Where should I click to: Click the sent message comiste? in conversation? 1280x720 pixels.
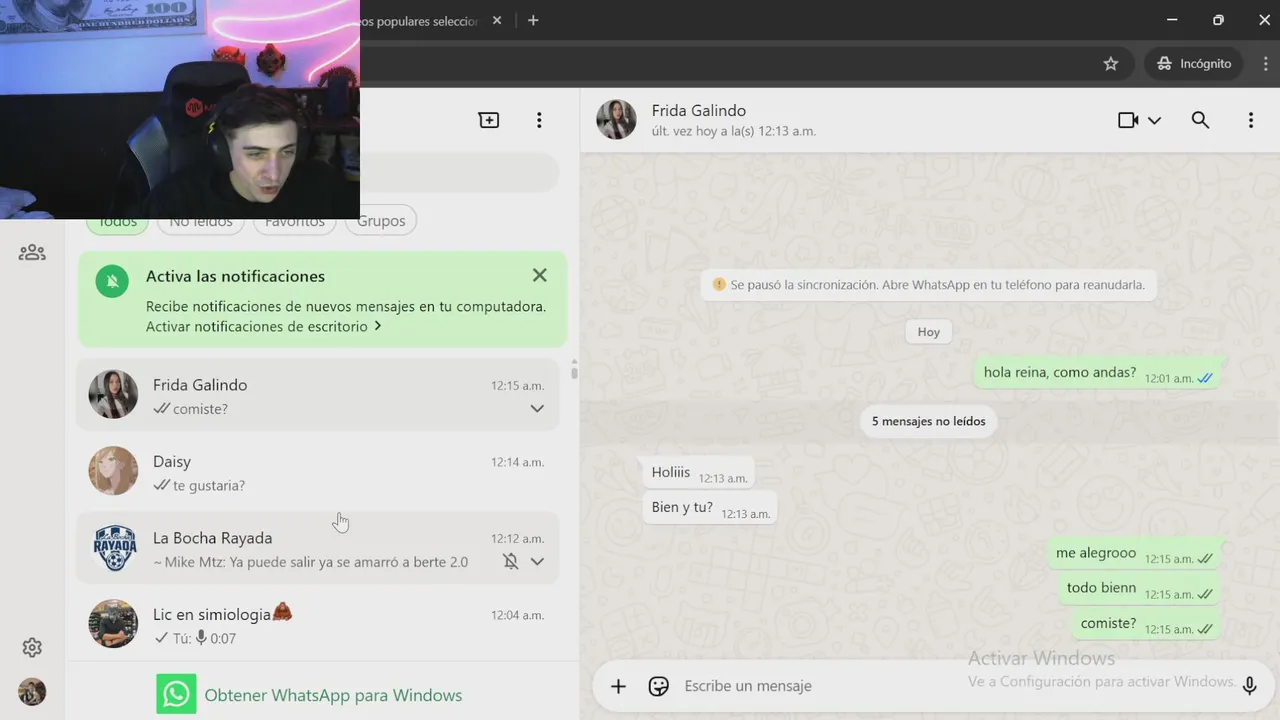1145,624
